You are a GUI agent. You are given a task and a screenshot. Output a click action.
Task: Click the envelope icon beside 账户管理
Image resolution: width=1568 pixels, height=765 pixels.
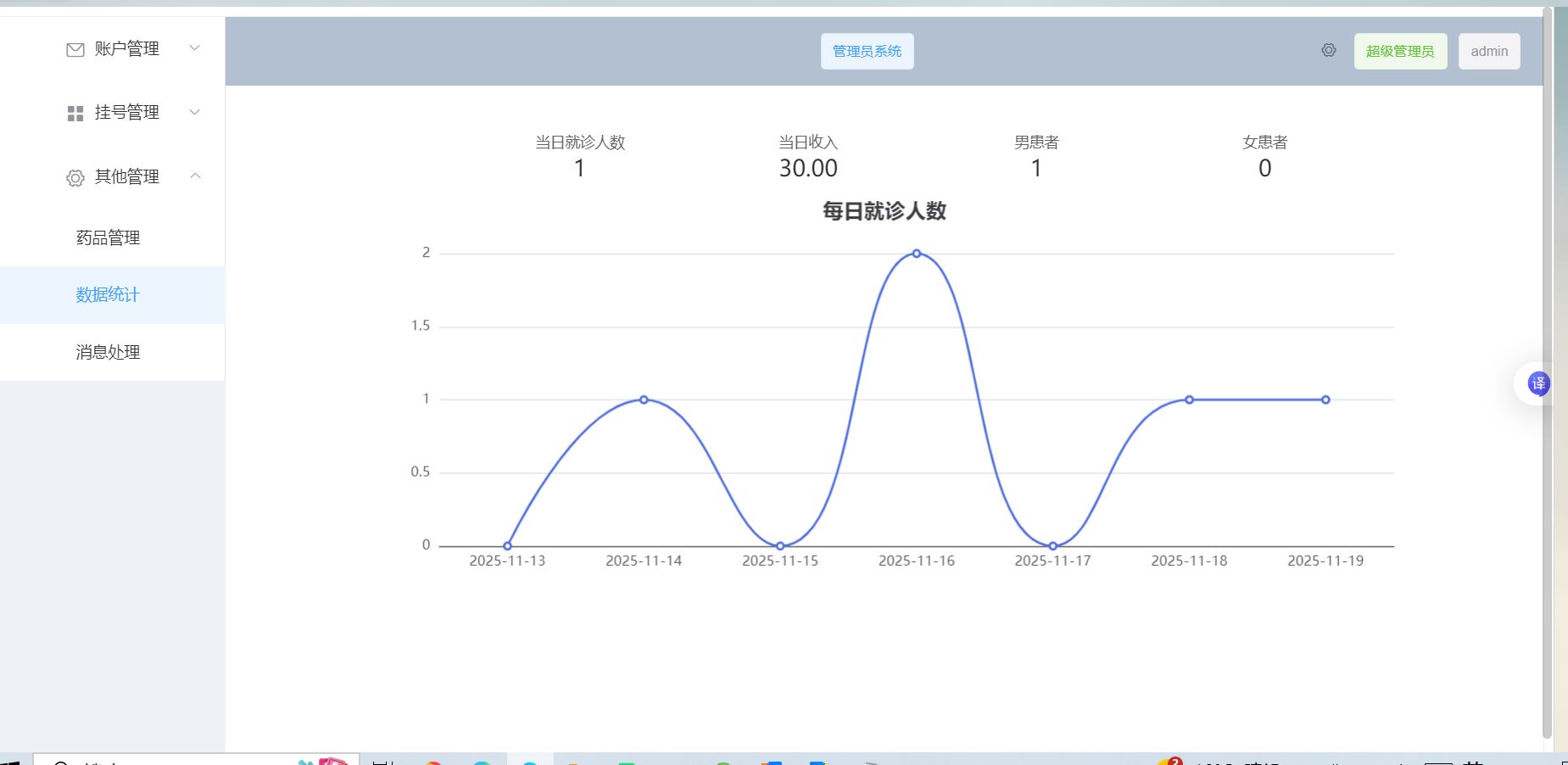75,50
